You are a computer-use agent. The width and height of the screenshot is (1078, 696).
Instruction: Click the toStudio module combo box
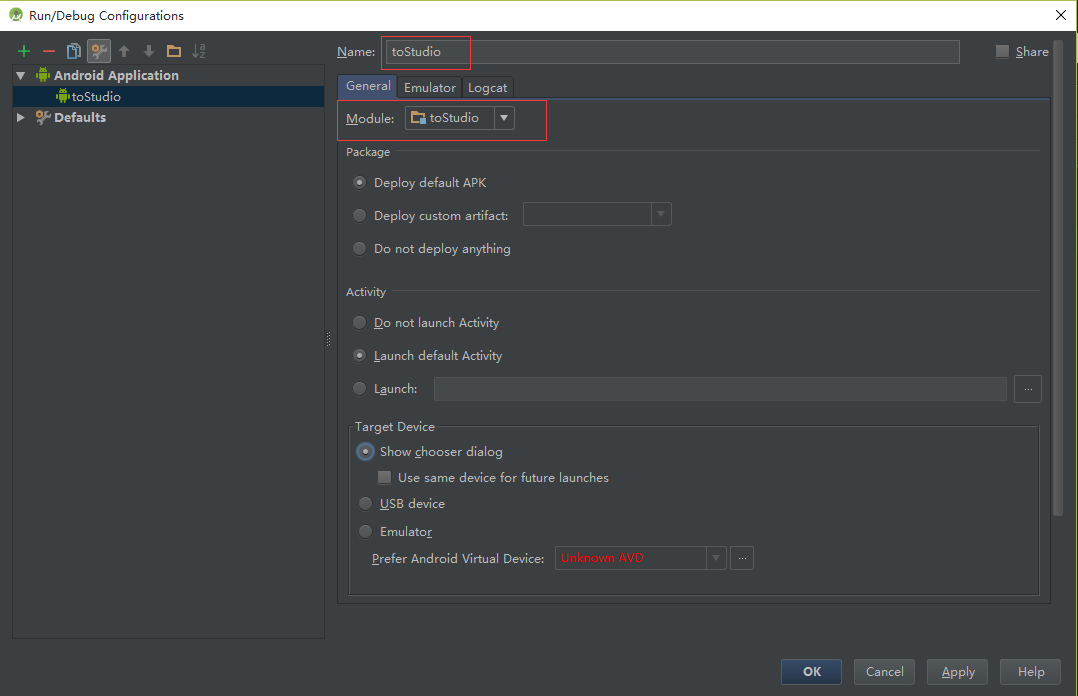click(460, 118)
